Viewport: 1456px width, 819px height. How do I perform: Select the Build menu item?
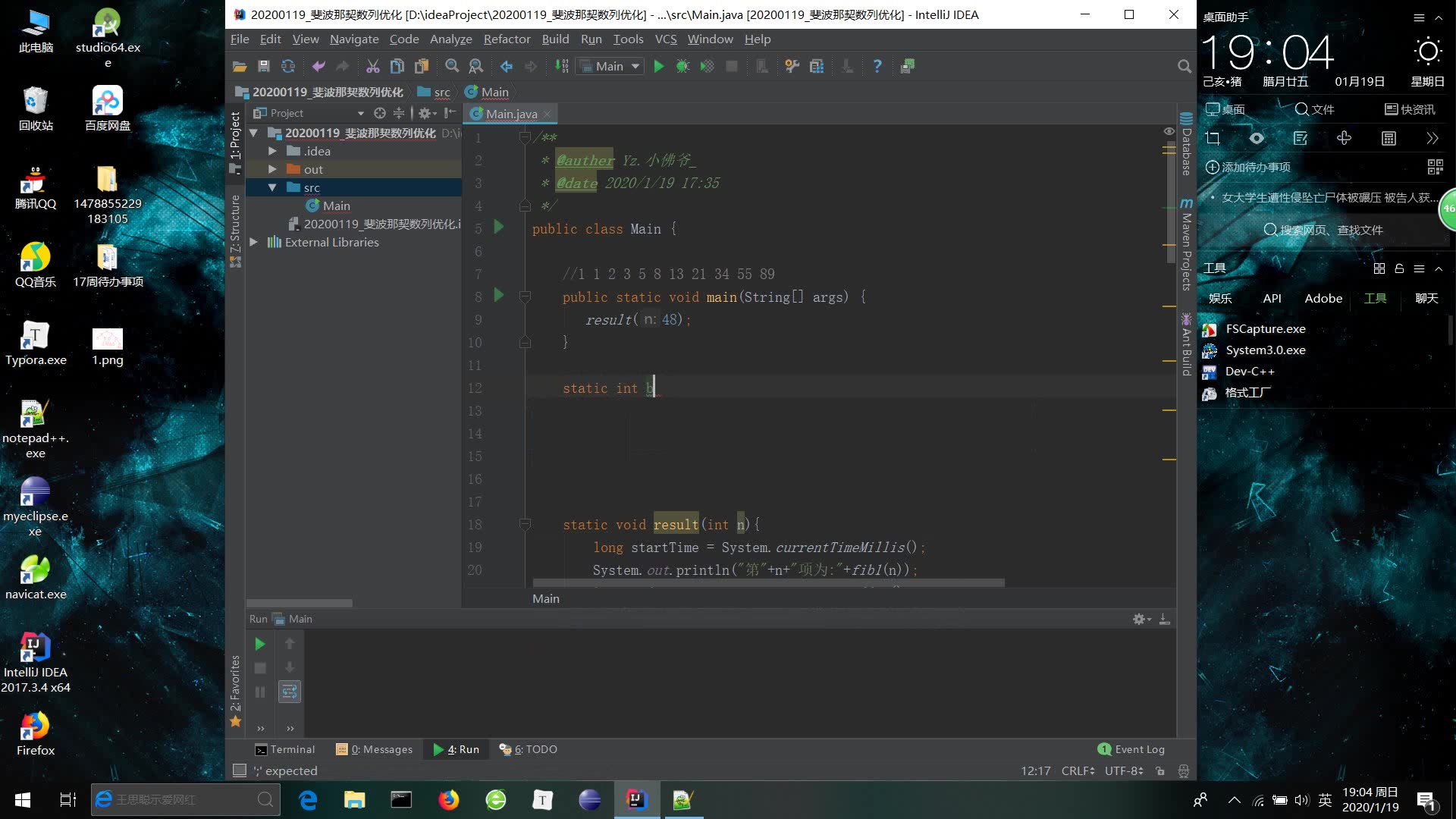point(555,39)
